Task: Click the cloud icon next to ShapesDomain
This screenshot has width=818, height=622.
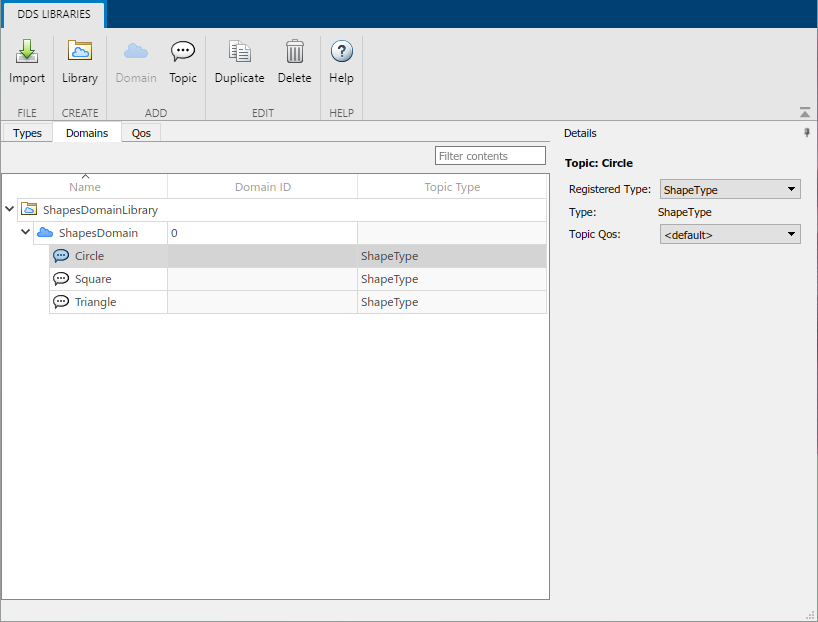Action: pos(47,232)
